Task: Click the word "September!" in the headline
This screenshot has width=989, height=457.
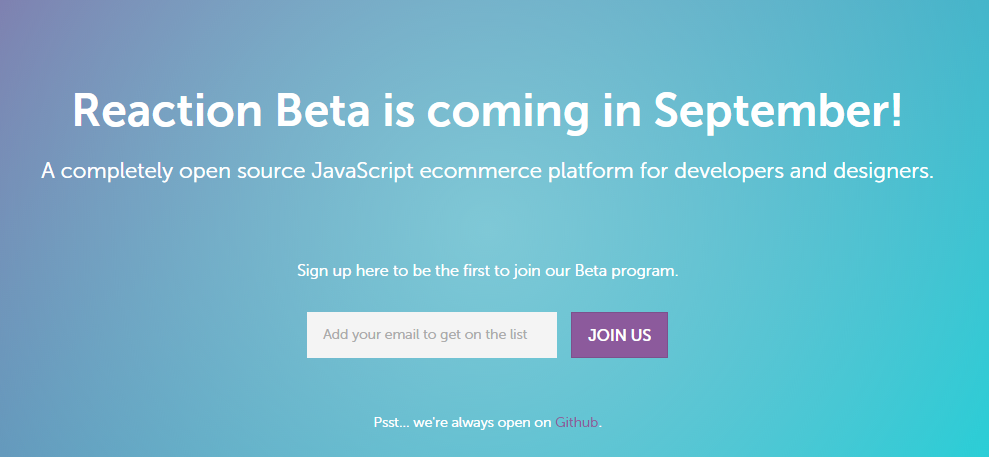Action: tap(778, 112)
